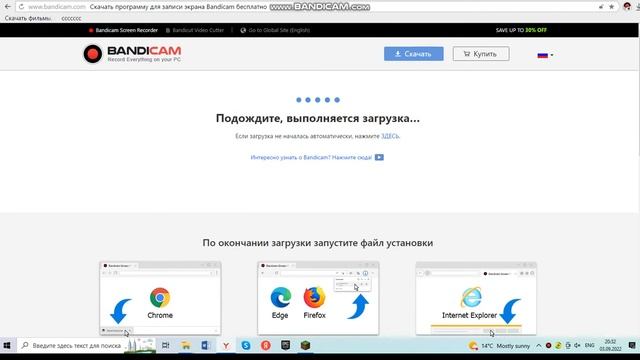Open File Explorer from the taskbar
Screen dimensions: 640x360
[186, 346]
